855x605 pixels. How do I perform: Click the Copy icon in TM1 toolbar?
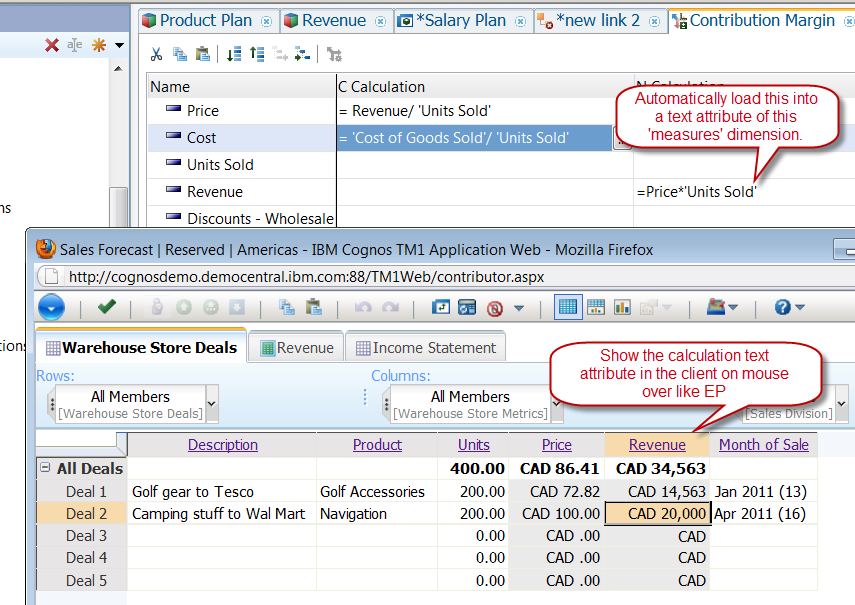(287, 307)
